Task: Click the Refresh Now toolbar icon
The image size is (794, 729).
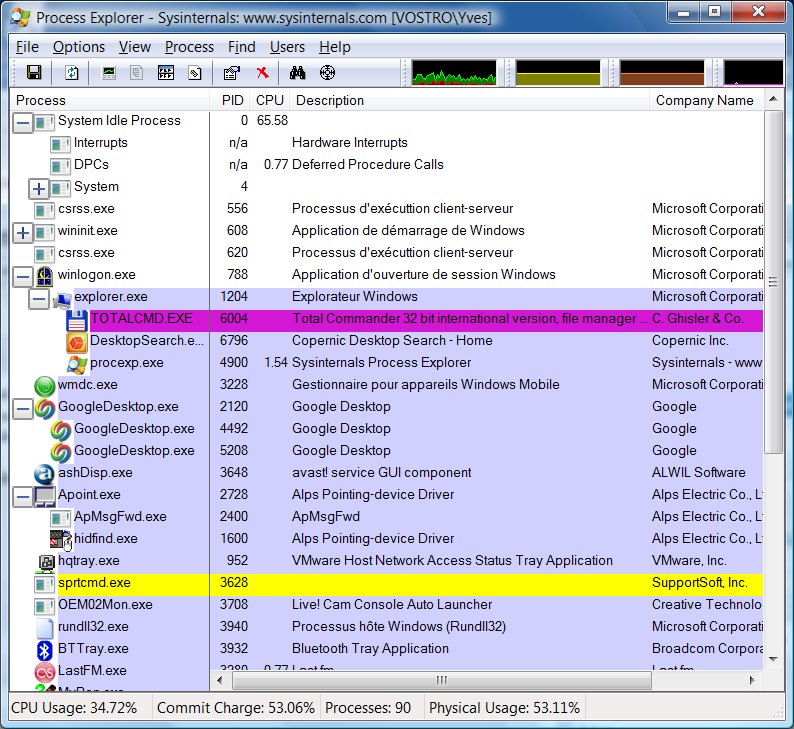Action: click(72, 72)
